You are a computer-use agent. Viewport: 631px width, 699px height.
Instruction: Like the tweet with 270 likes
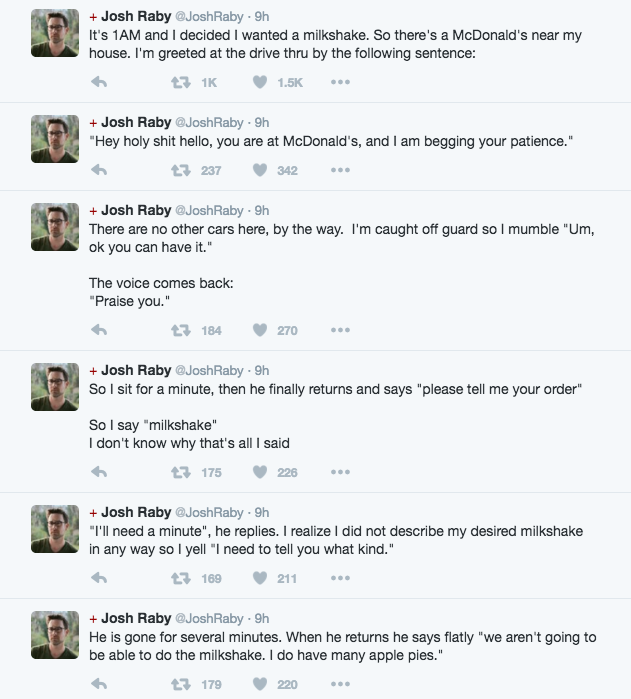pos(260,330)
